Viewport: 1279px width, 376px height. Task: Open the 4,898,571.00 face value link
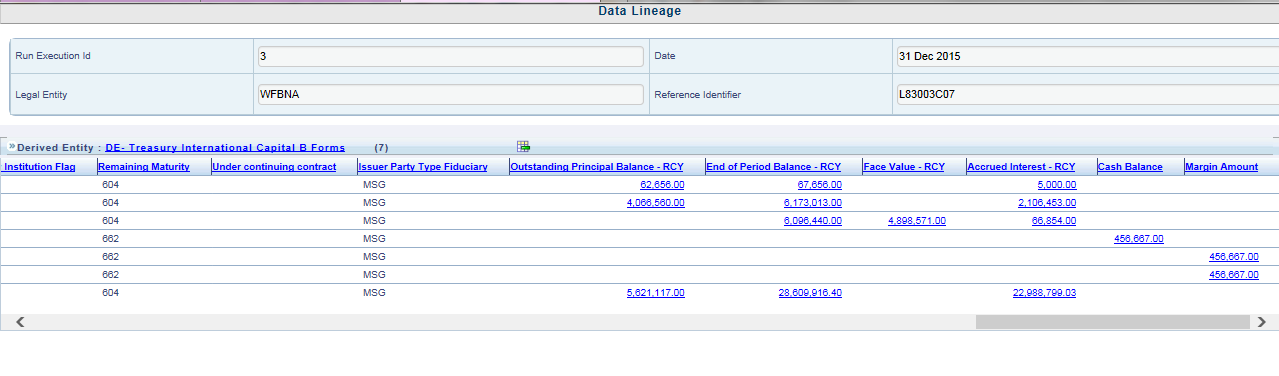[x=917, y=221]
